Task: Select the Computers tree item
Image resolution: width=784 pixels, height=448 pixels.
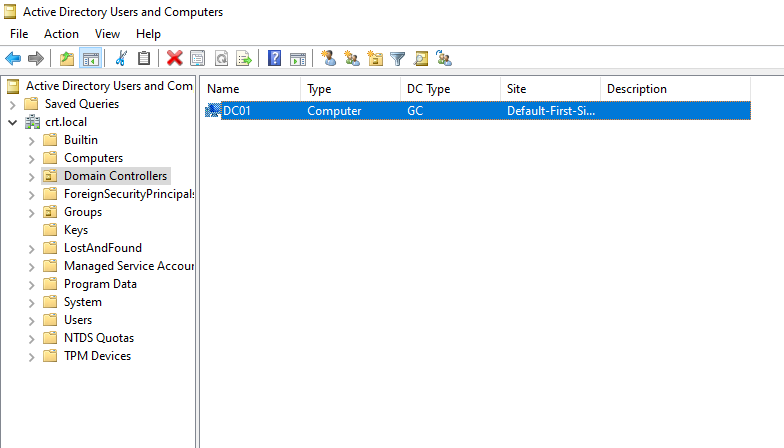Action: (93, 158)
